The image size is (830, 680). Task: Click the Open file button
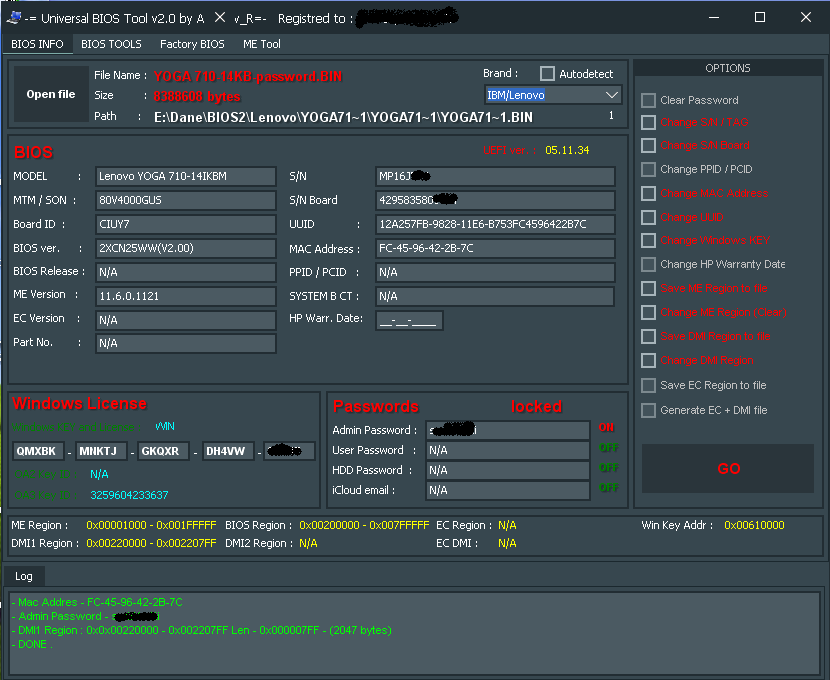point(51,94)
